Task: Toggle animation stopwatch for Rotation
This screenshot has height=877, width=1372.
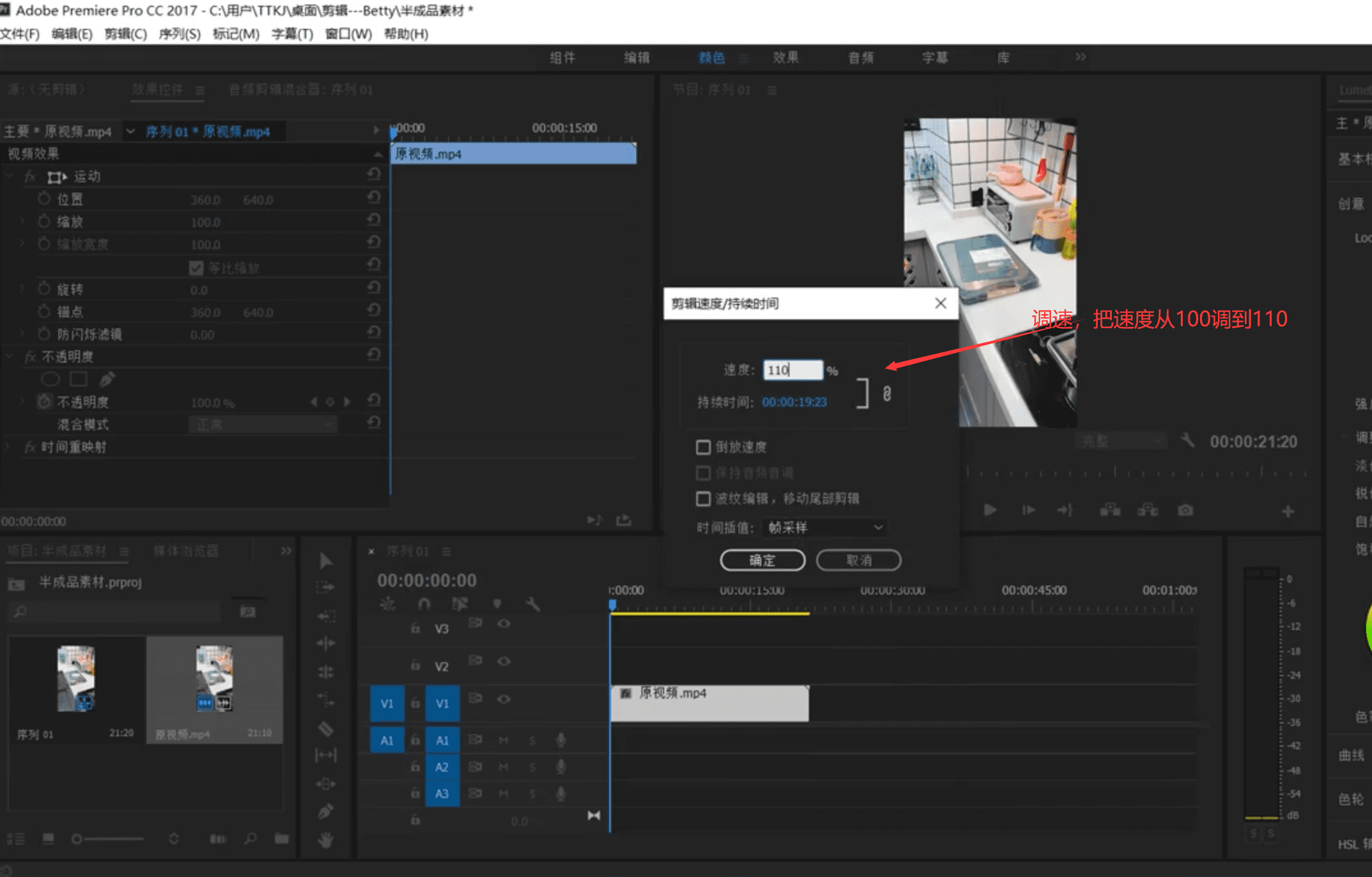Action: click(44, 288)
